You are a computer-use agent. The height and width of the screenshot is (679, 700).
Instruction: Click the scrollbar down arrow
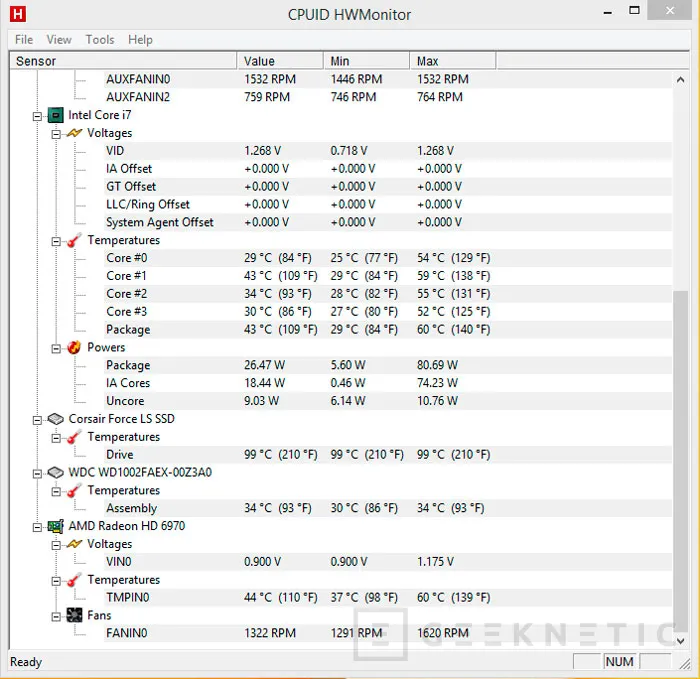(680, 641)
